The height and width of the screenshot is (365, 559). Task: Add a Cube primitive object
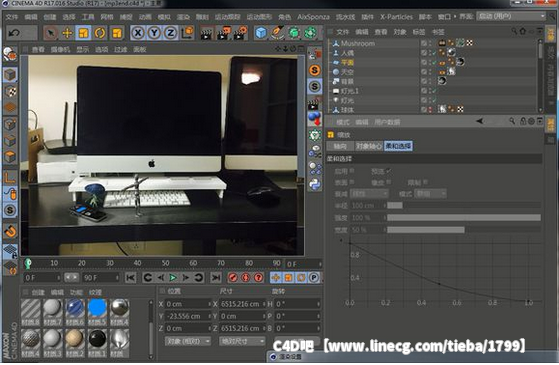(261, 33)
